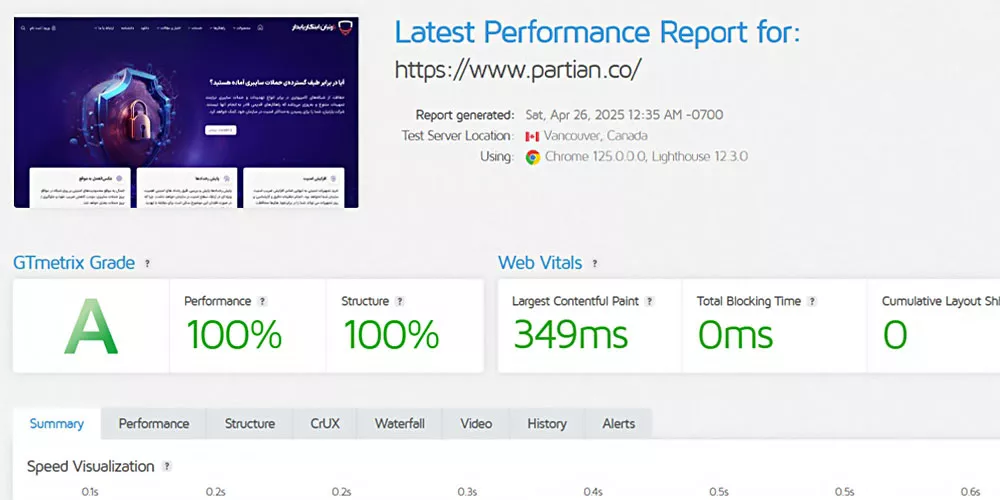Show the History tab
The width and height of the screenshot is (1000, 500).
tap(547, 424)
